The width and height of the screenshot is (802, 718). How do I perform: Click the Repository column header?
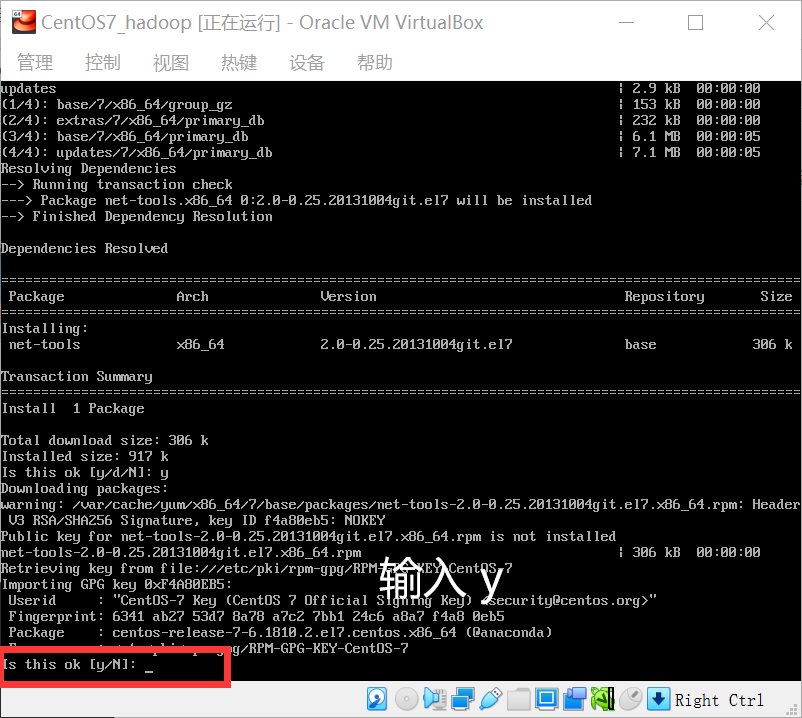664,297
